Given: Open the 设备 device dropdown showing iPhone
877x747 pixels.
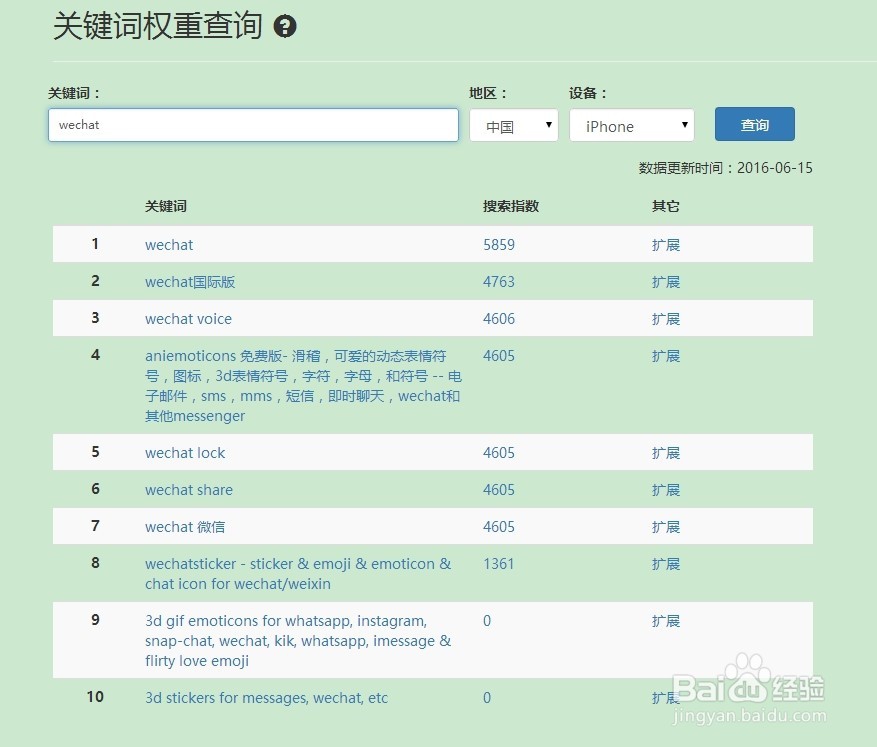Looking at the screenshot, I should [x=631, y=125].
